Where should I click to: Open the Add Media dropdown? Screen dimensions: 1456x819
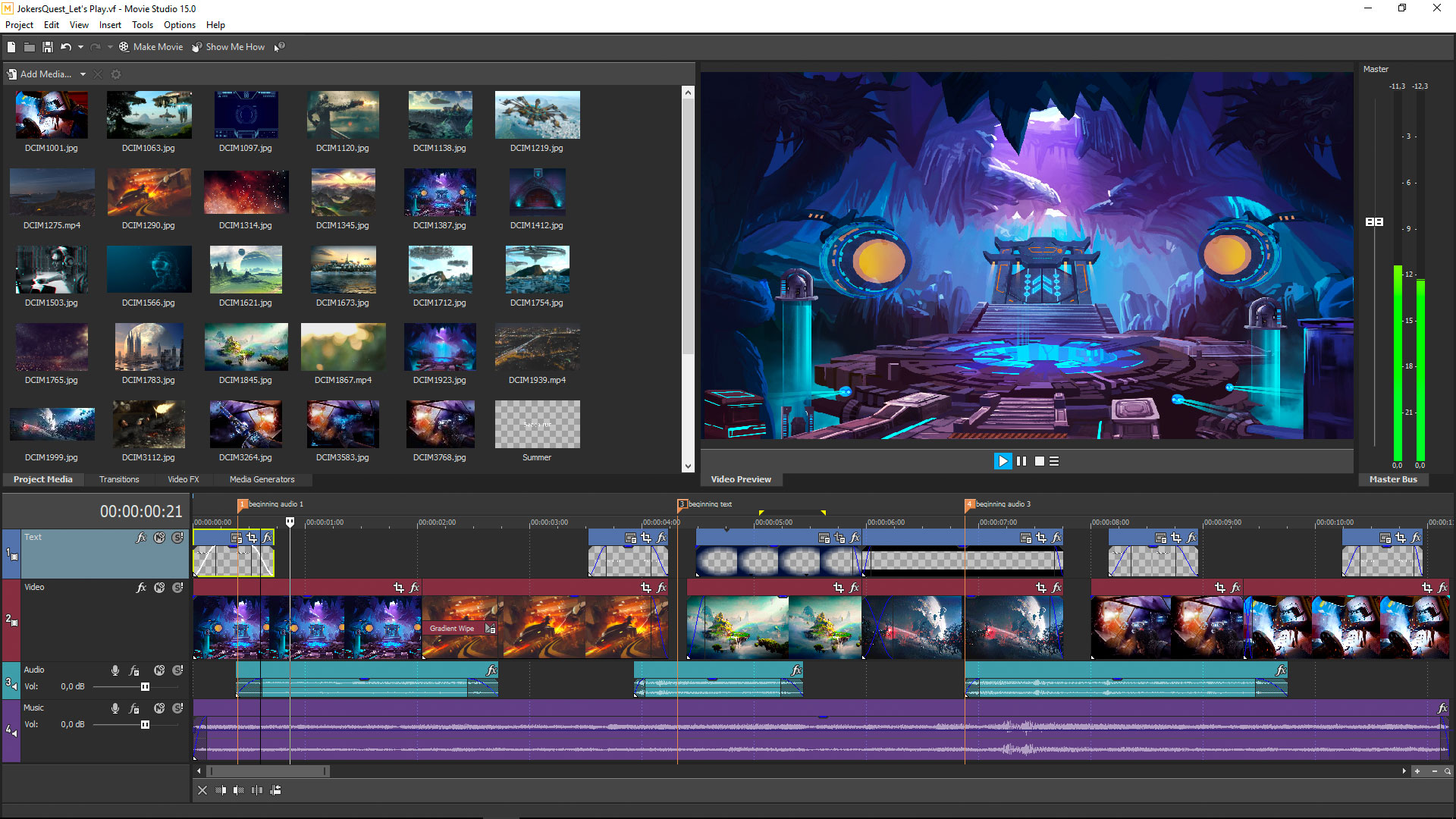(x=82, y=74)
